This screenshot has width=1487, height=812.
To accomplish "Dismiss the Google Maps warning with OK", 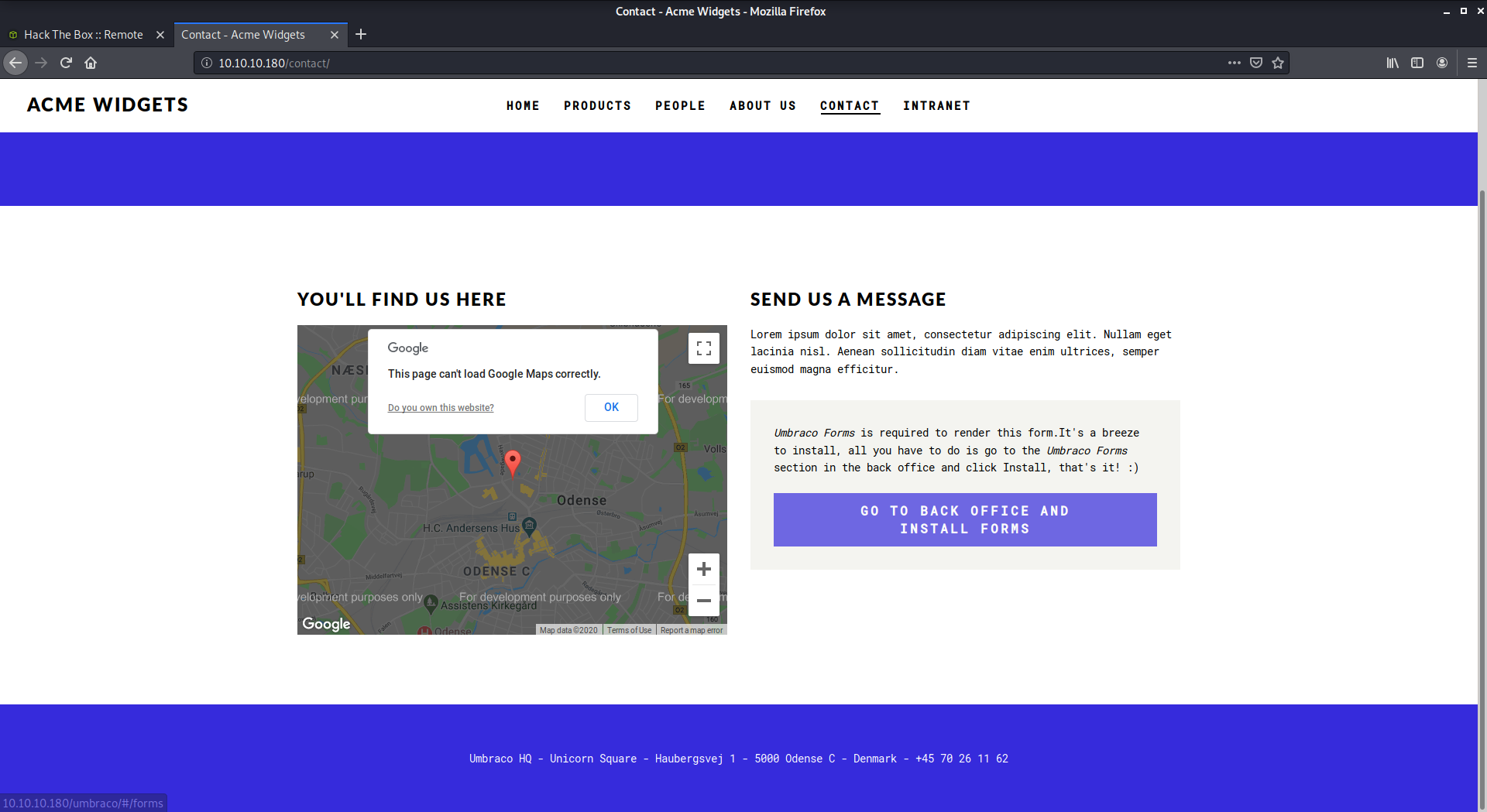I will tap(611, 407).
